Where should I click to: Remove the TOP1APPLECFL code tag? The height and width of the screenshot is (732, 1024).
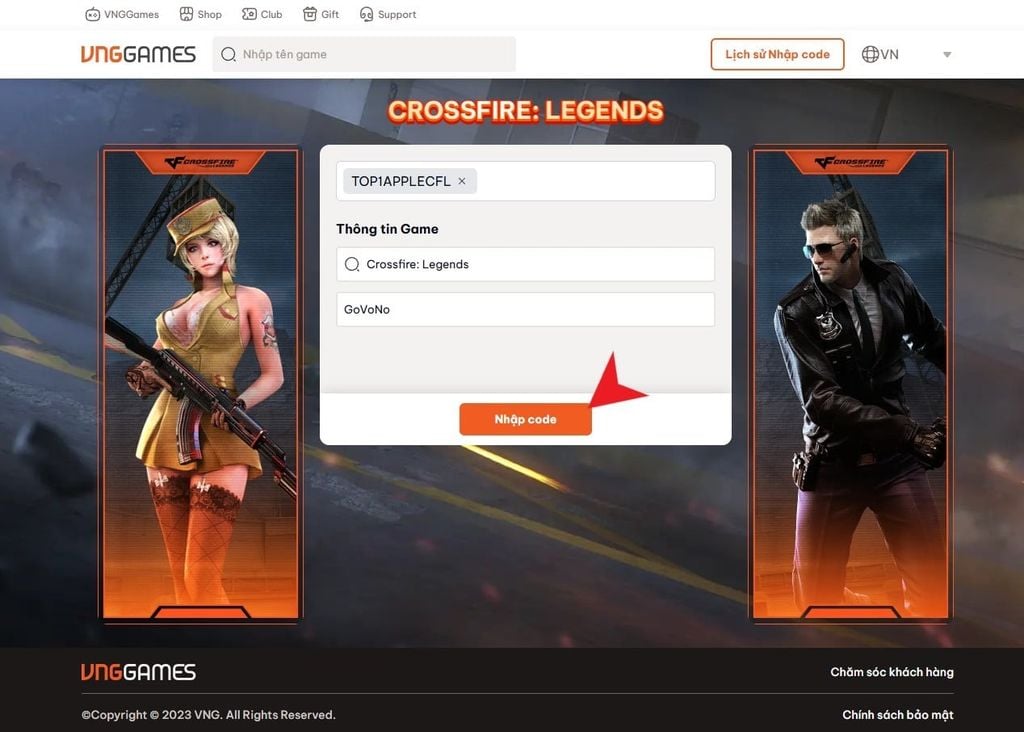[461, 181]
